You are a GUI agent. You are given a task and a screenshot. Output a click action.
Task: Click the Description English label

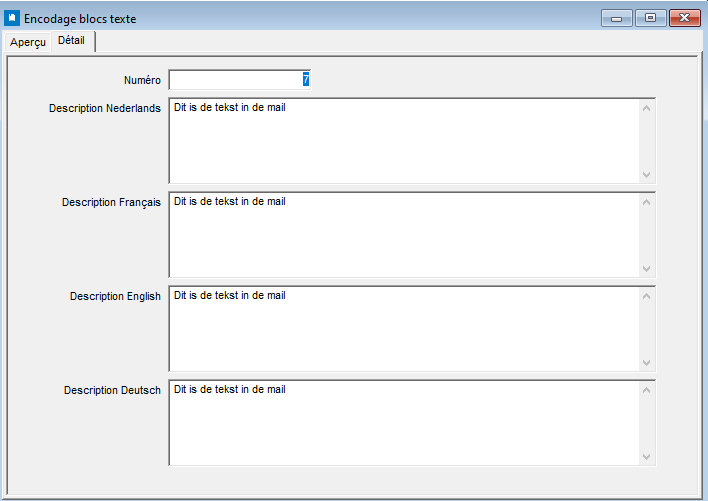coord(115,296)
